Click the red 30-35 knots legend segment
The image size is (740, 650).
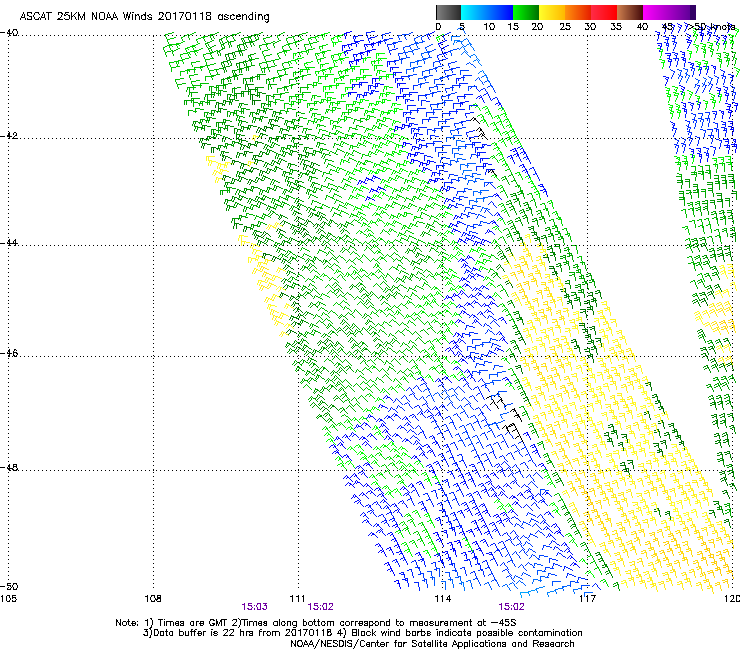pyautogui.click(x=604, y=12)
